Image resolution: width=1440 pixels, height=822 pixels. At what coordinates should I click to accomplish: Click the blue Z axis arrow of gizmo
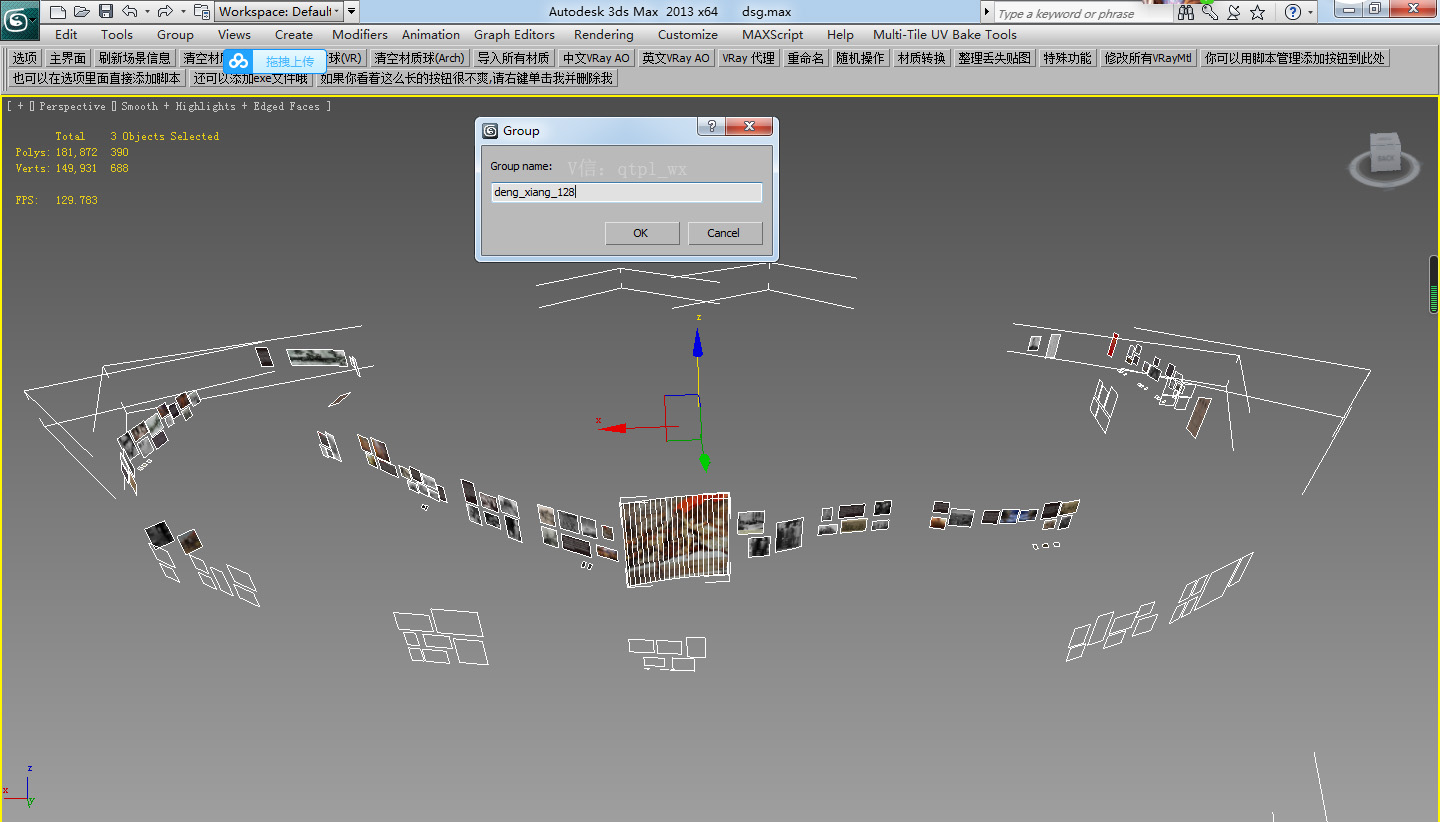pos(698,343)
